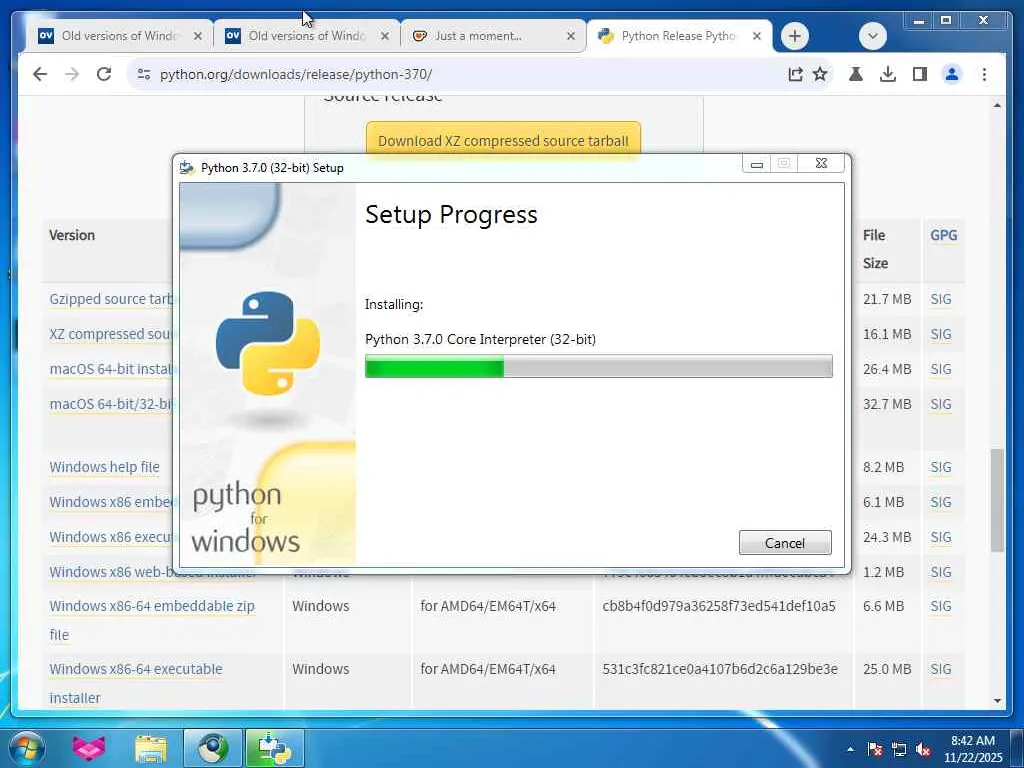Select the Python Release tab

[679, 36]
